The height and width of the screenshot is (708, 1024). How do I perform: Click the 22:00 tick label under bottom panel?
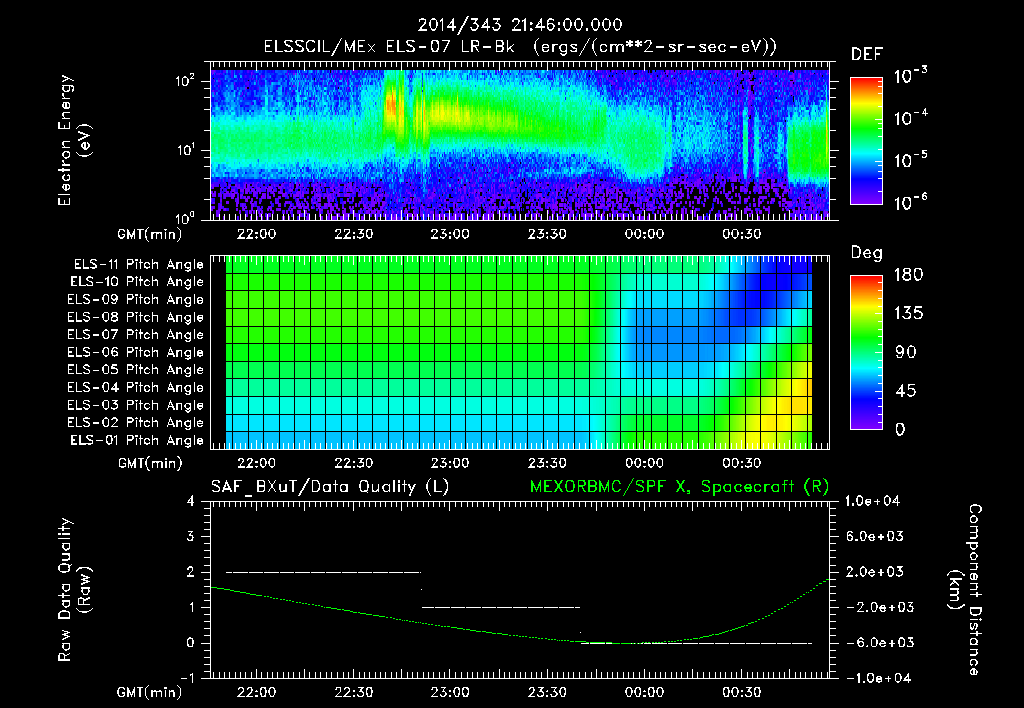[x=256, y=692]
